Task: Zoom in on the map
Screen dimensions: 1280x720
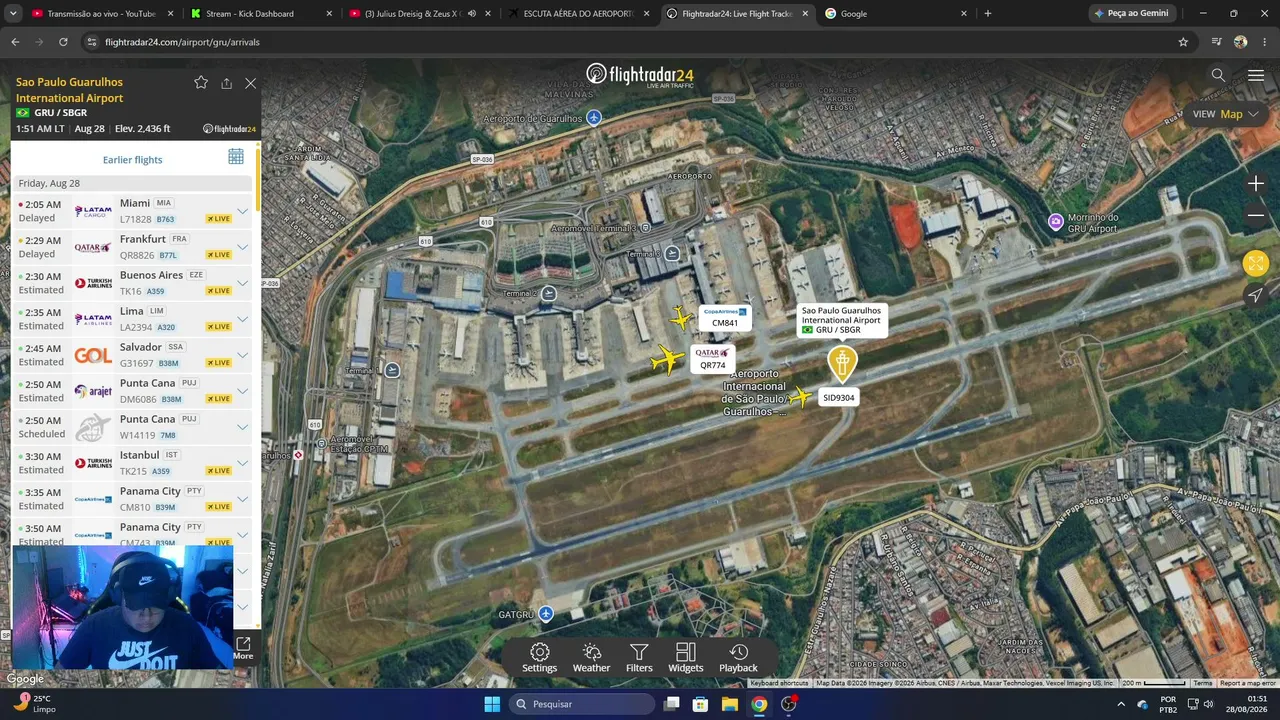Action: coord(1256,184)
